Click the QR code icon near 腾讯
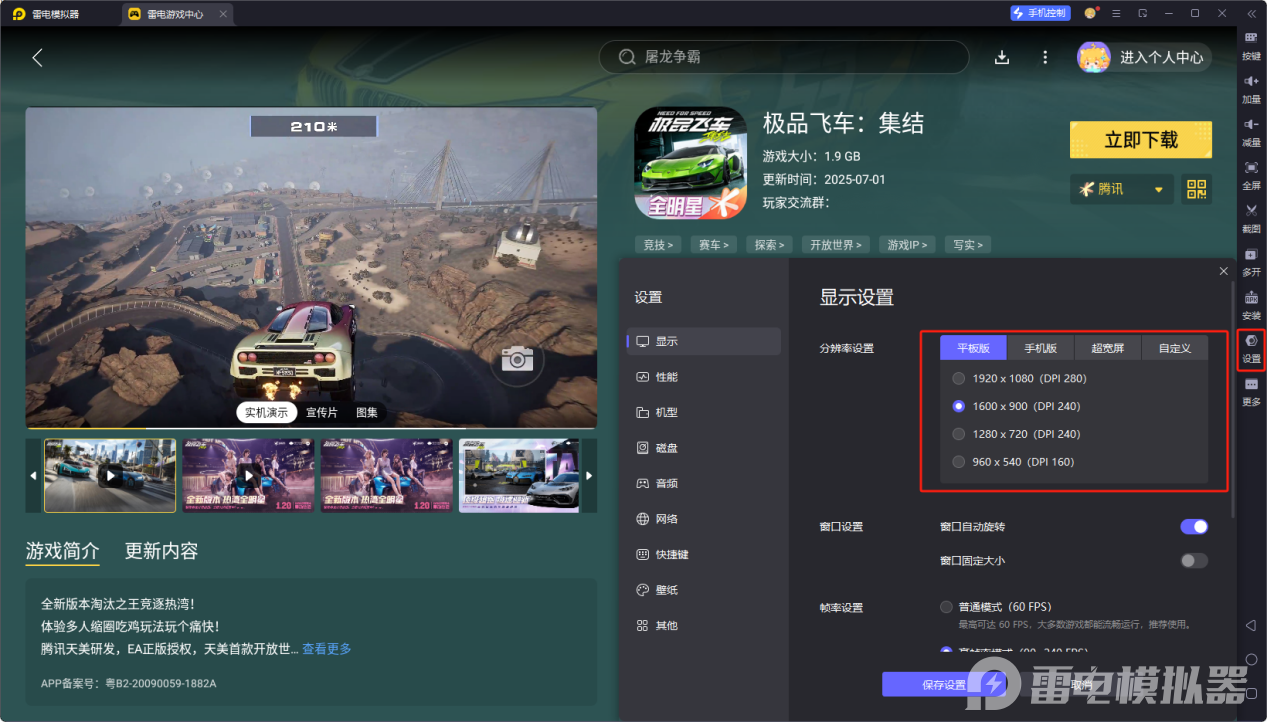Screen dimensions: 1267x722 click(1195, 189)
